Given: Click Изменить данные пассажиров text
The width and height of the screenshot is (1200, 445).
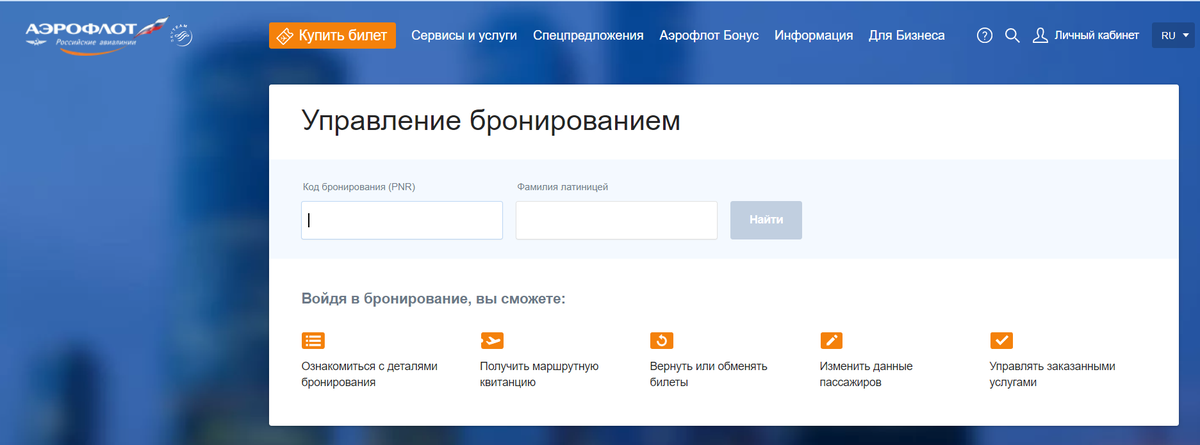Looking at the screenshot, I should pyautogui.click(x=866, y=374).
